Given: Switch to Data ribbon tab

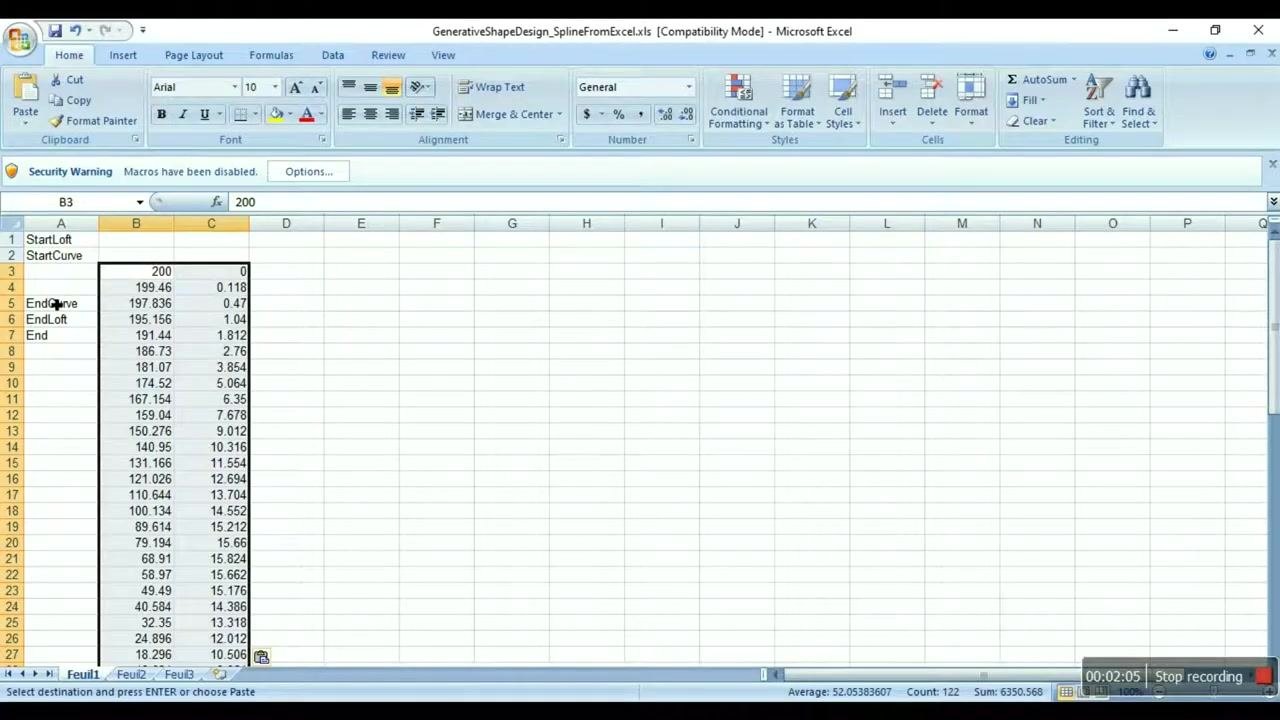Looking at the screenshot, I should tap(333, 55).
